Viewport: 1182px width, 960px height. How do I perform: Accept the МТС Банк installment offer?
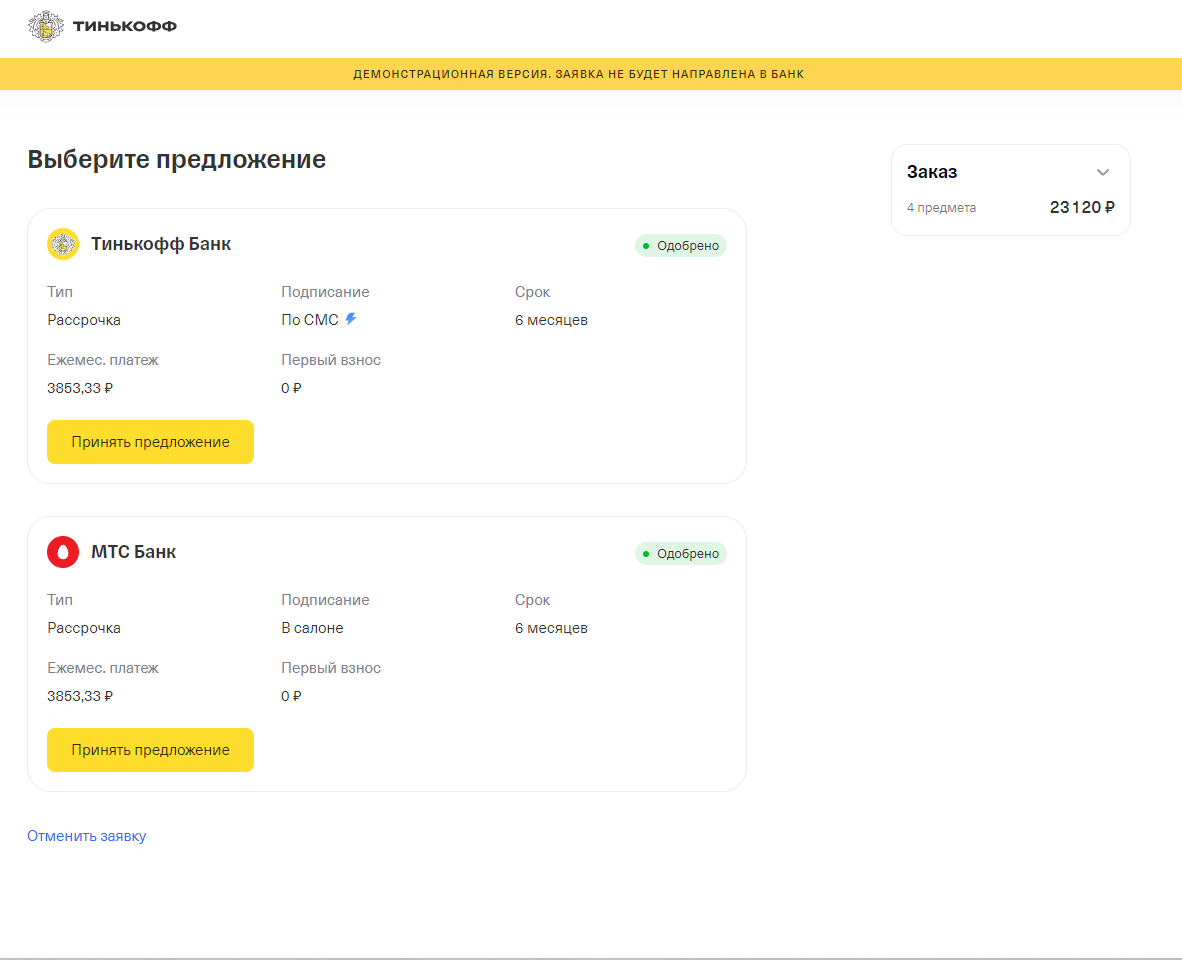click(x=150, y=750)
